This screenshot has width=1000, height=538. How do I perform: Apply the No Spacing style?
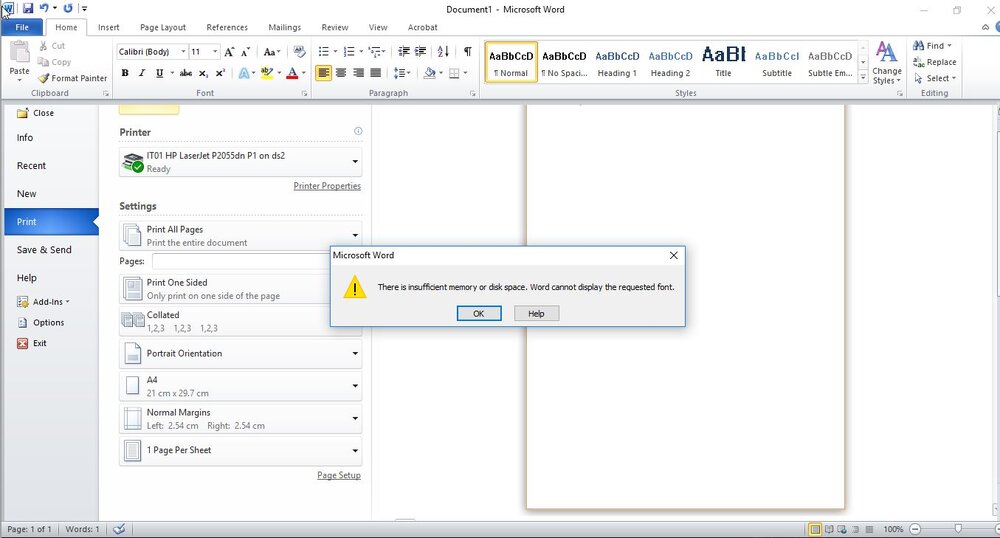564,63
